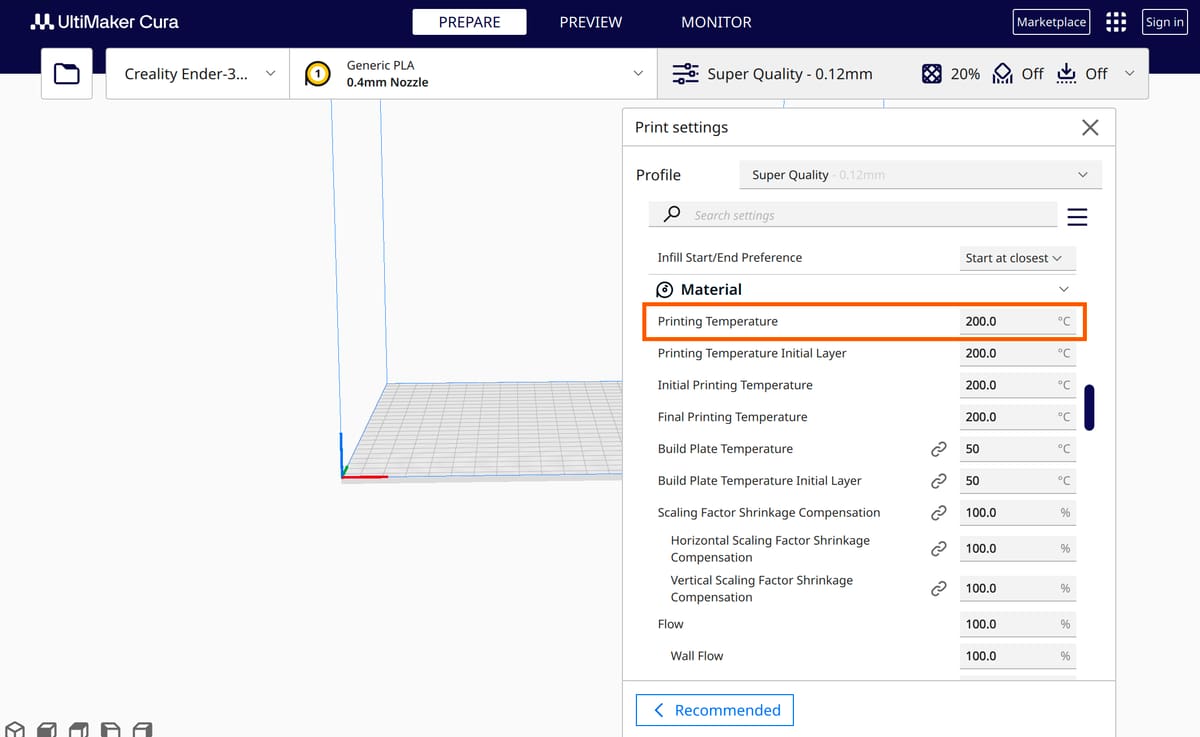Go back to Recommended settings
Screen dimensions: 1200x737
715,710
